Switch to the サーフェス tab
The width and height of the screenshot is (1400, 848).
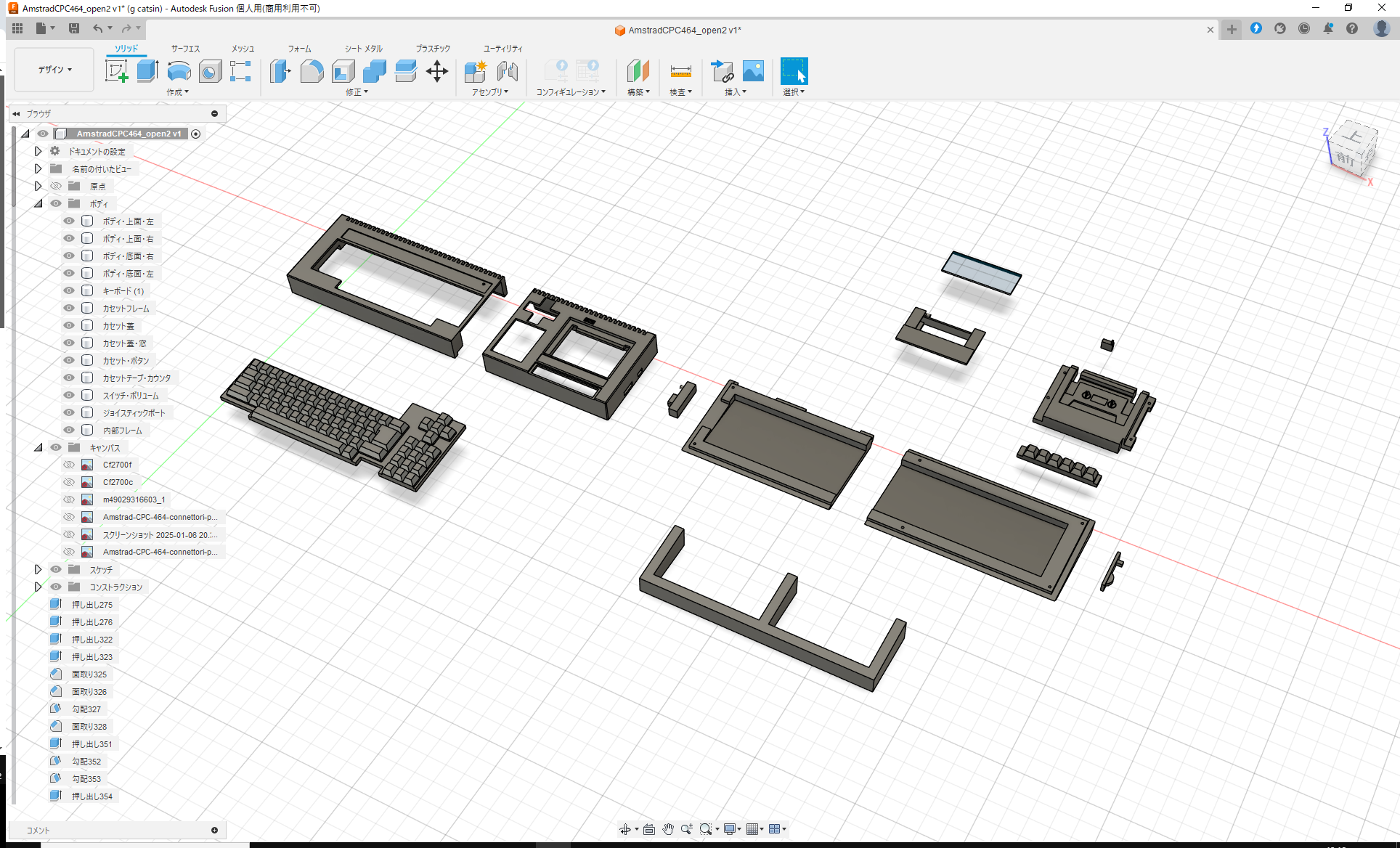click(x=184, y=48)
